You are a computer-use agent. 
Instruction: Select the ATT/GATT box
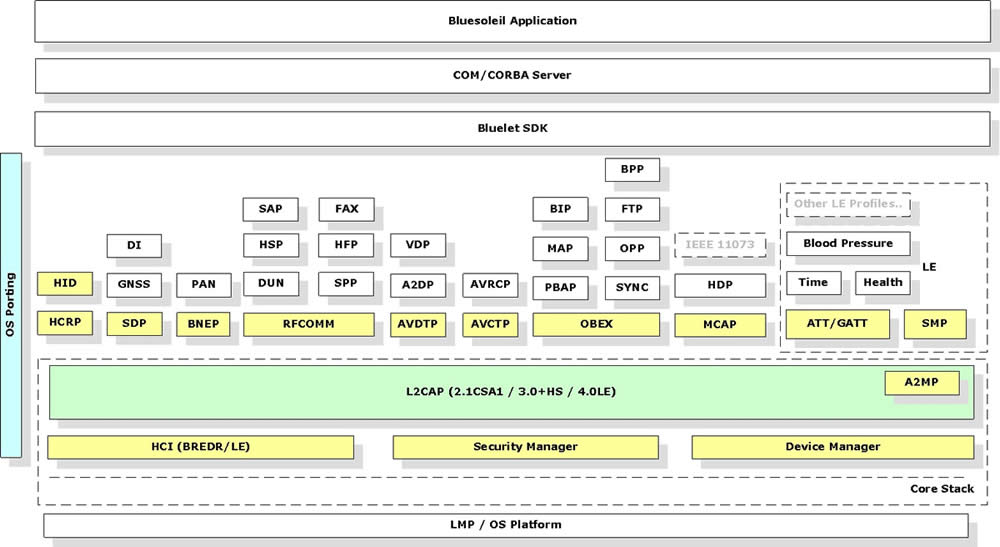(837, 324)
